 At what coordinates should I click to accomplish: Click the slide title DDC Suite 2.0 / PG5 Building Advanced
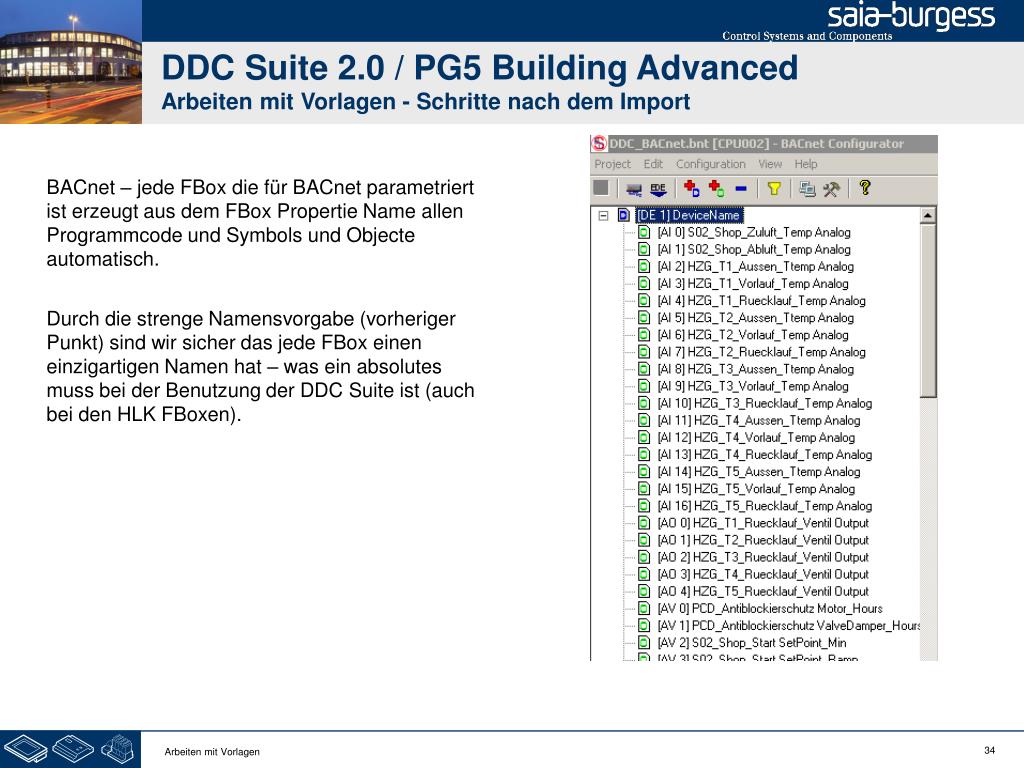480,67
